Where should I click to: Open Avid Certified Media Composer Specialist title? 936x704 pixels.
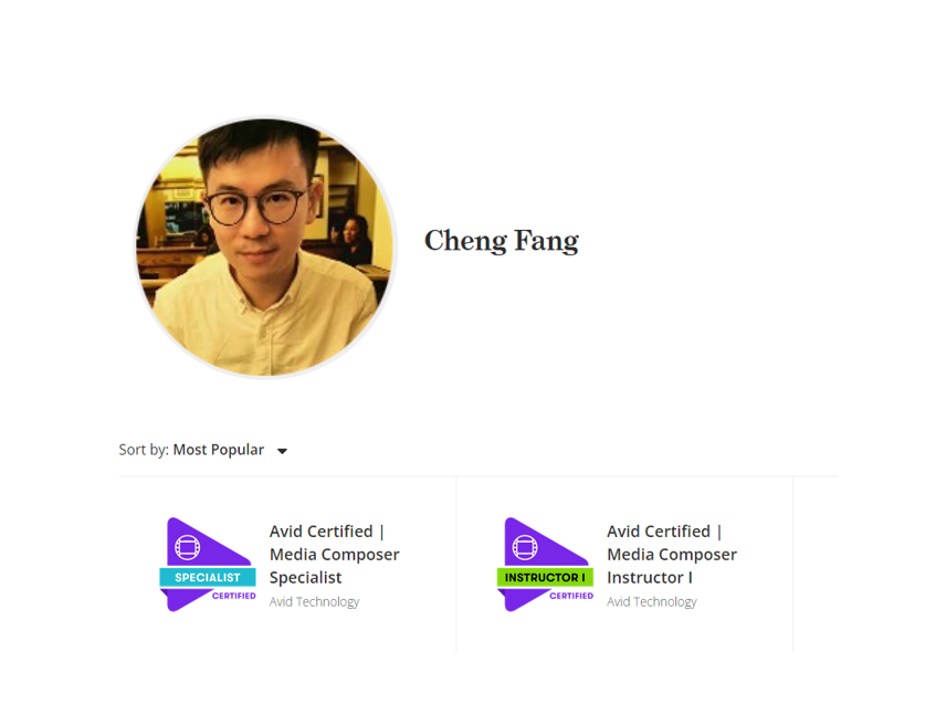point(334,554)
